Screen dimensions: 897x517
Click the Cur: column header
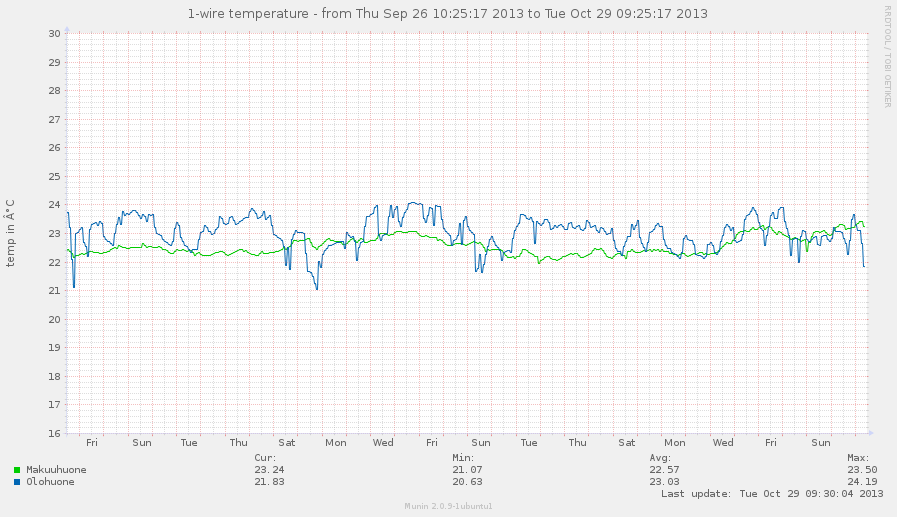tap(265, 457)
